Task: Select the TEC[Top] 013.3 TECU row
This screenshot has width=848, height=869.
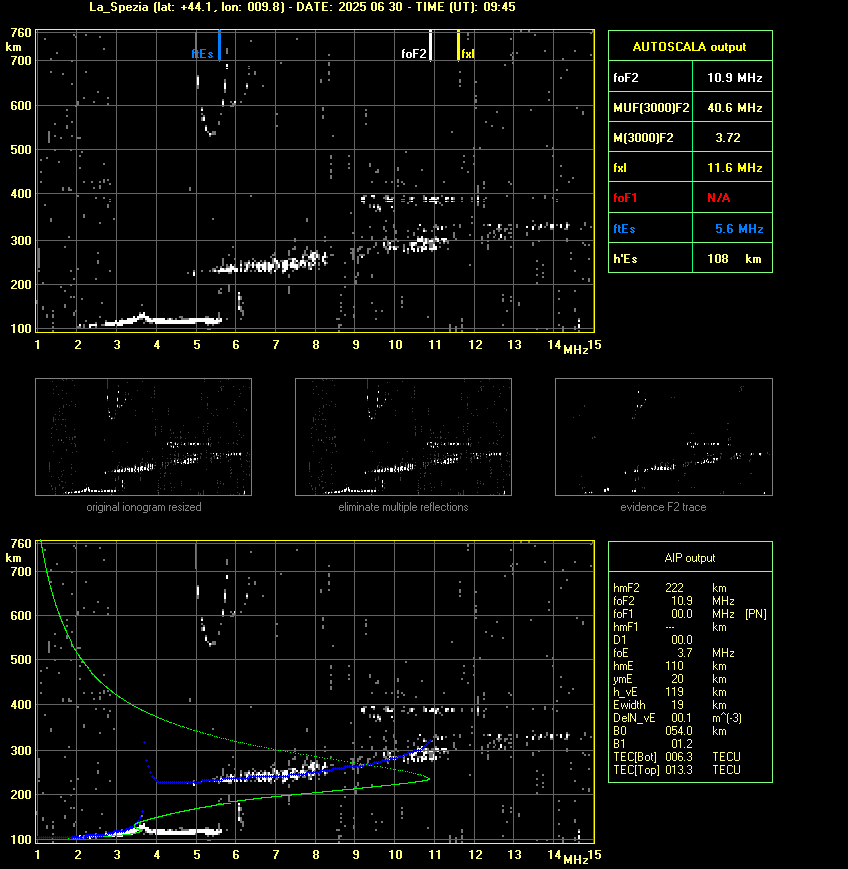Action: (x=677, y=770)
